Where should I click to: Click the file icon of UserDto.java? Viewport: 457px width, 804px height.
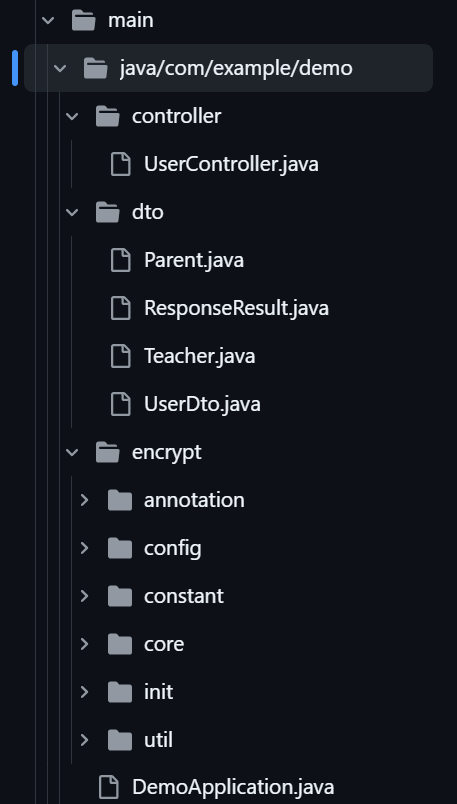(121, 404)
